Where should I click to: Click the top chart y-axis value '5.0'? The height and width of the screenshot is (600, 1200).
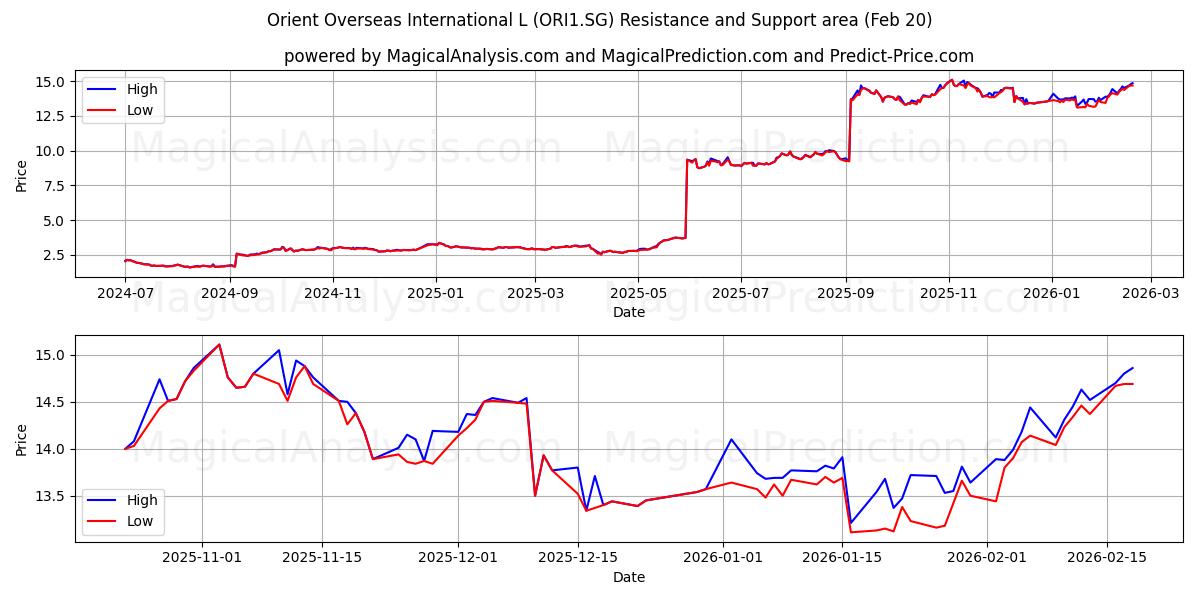[56, 220]
